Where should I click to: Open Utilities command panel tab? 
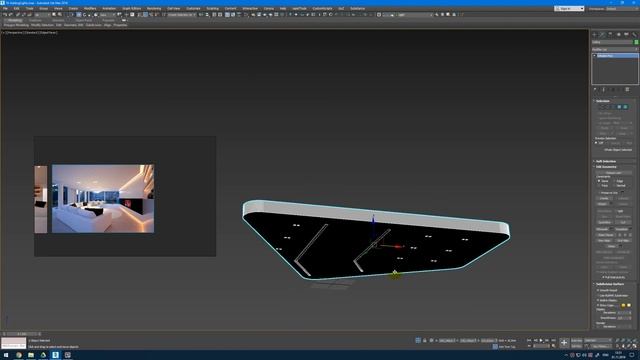point(634,34)
